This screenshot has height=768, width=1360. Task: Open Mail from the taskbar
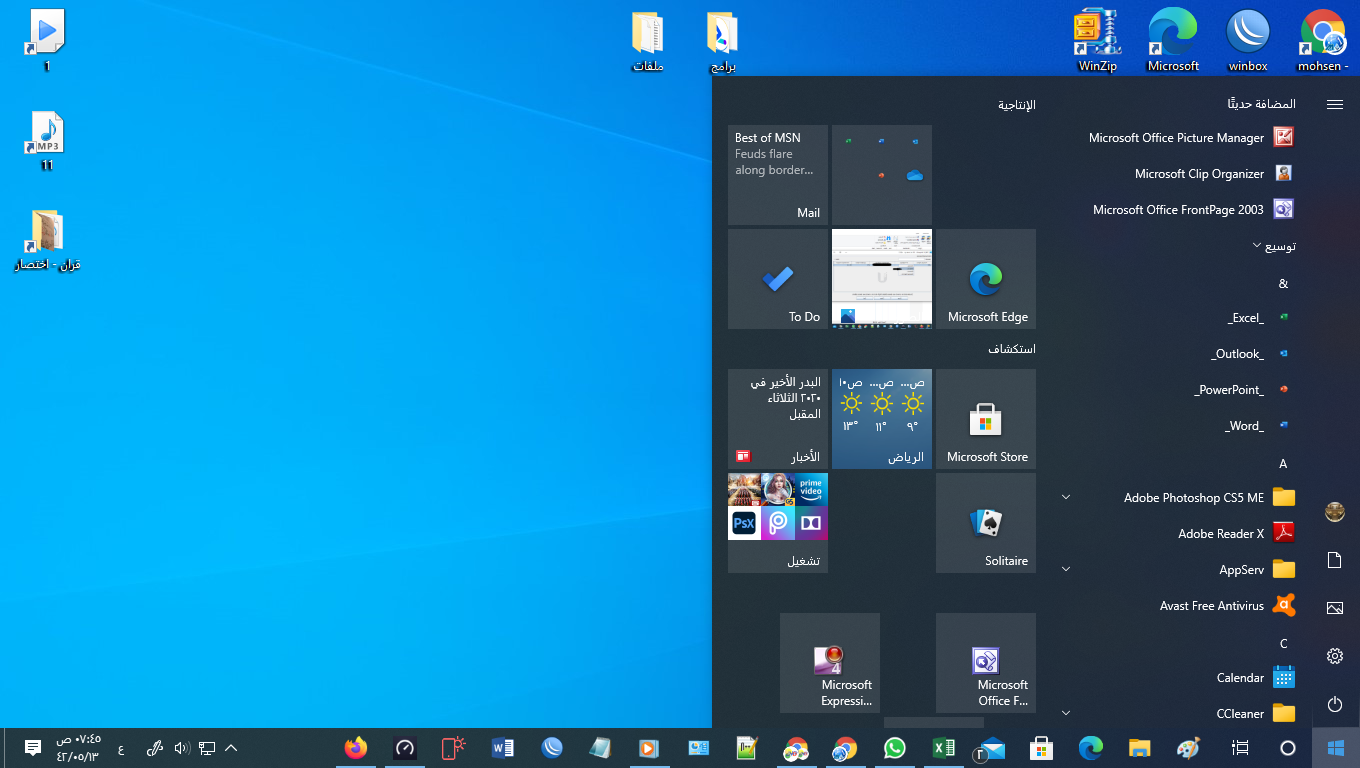[x=992, y=748]
